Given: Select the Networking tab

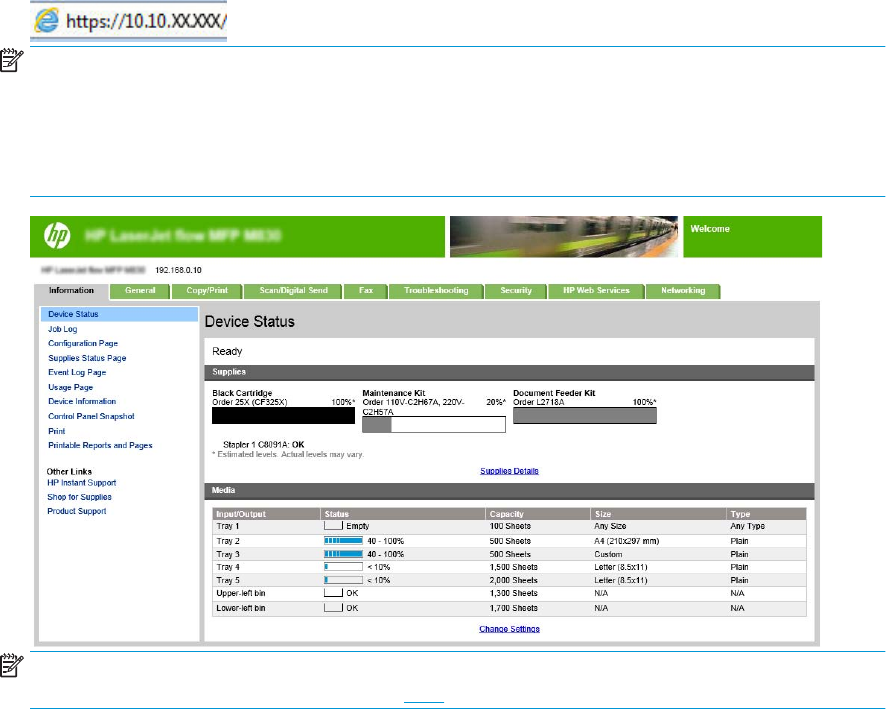Looking at the screenshot, I should click(x=683, y=290).
